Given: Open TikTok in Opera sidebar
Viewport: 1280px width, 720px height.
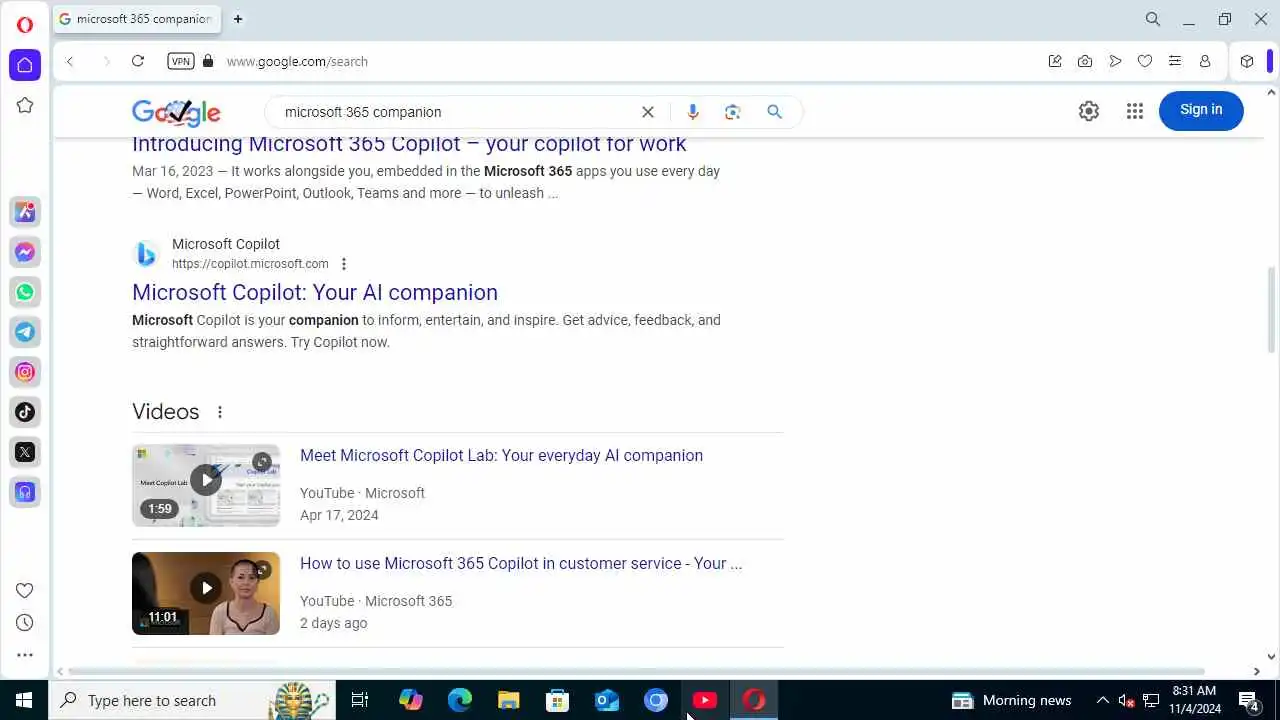Looking at the screenshot, I should (x=25, y=412).
